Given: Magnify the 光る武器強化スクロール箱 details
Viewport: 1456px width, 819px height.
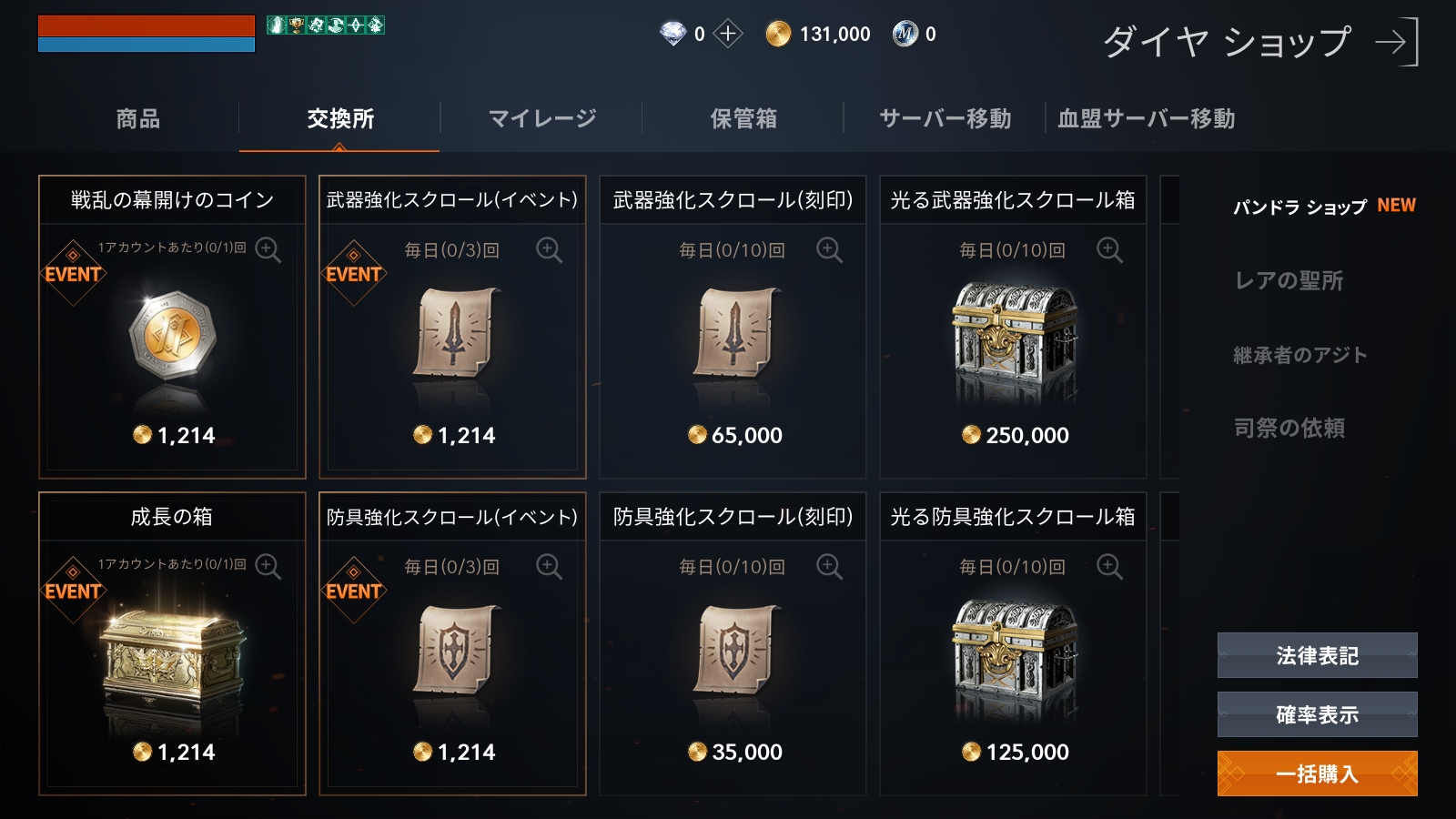Looking at the screenshot, I should pyautogui.click(x=1109, y=249).
